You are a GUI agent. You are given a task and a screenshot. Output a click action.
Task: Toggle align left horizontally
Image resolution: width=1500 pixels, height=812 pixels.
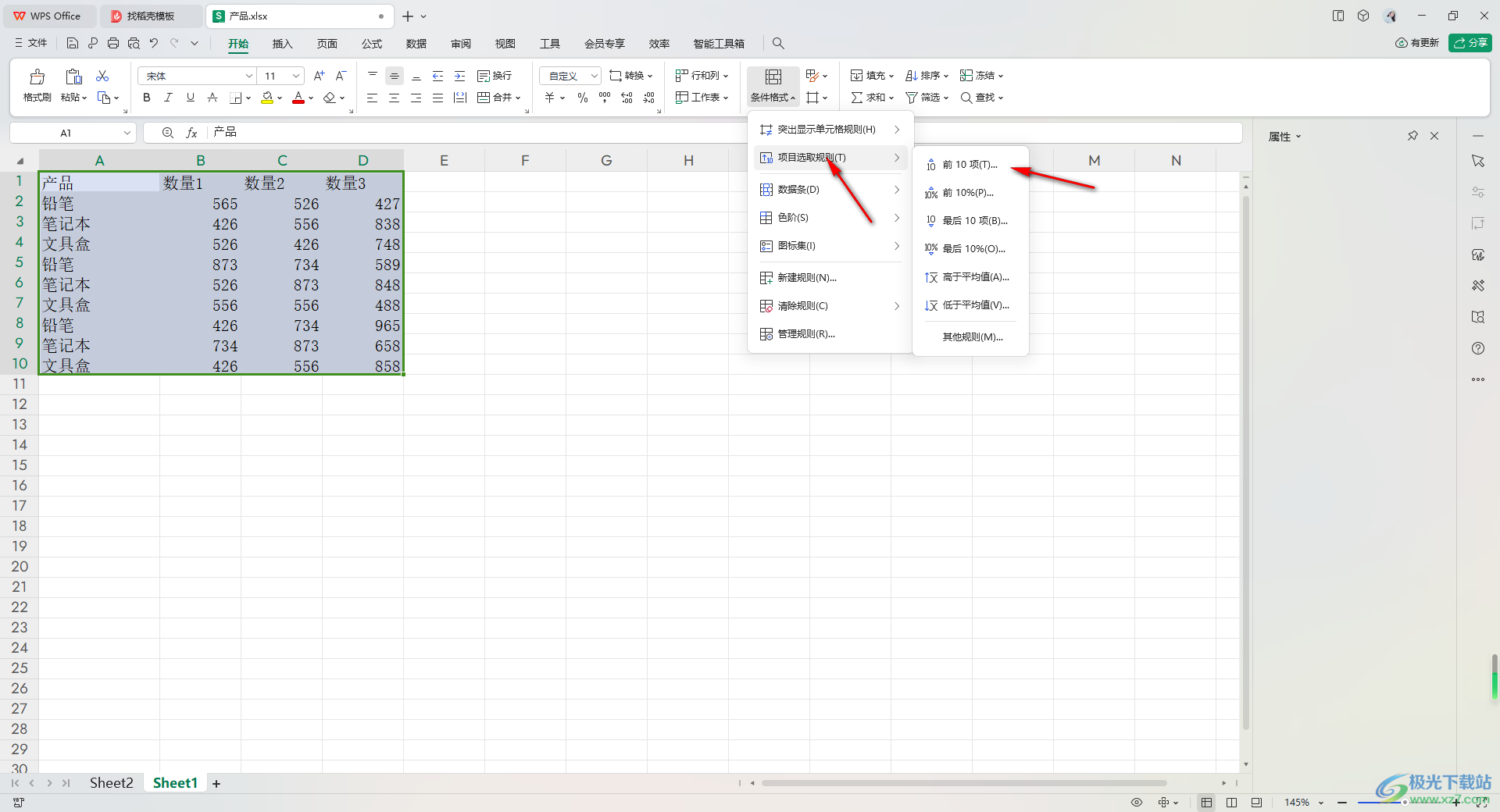point(373,98)
